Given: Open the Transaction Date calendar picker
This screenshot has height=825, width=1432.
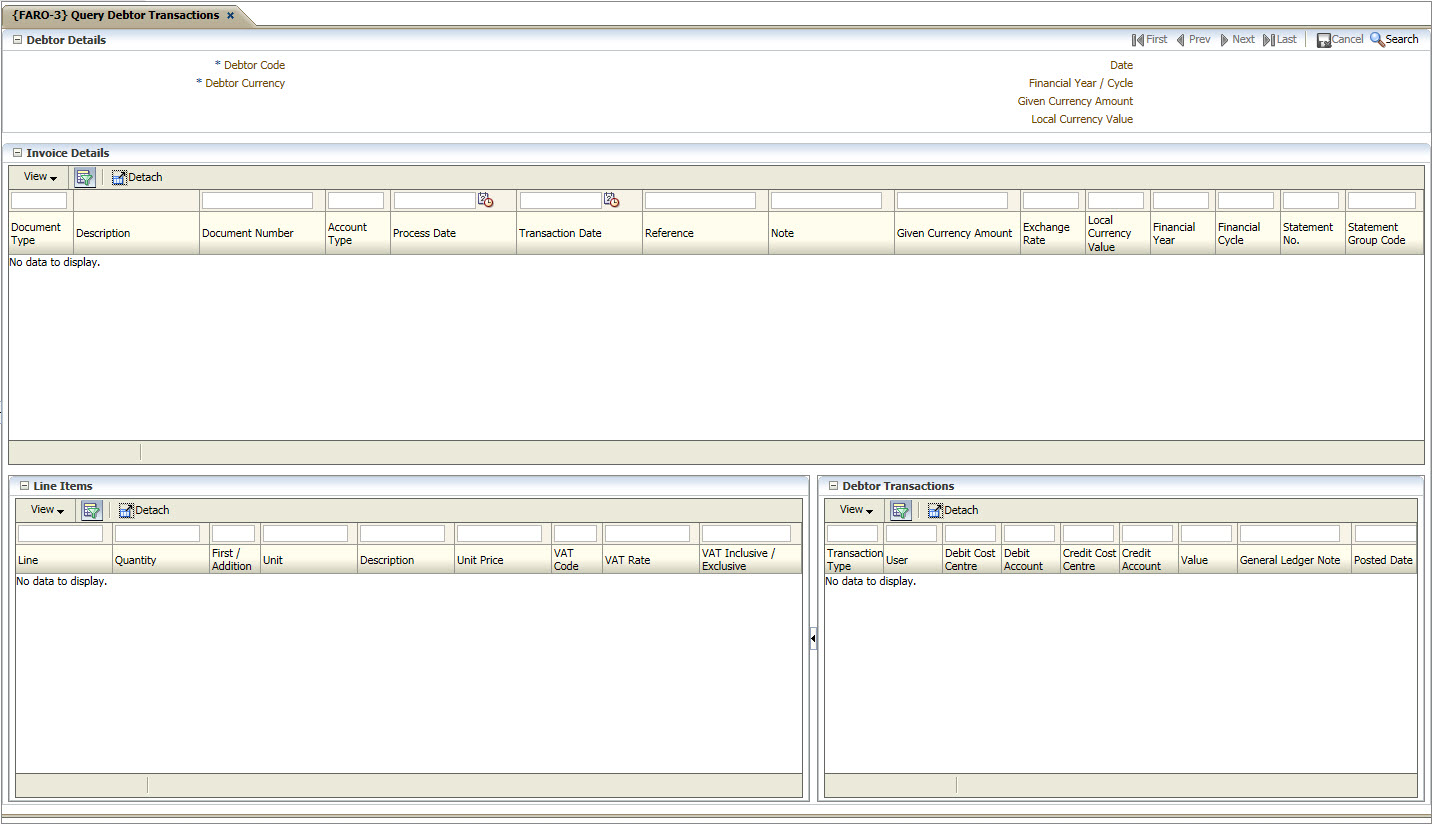Looking at the screenshot, I should tap(611, 200).
